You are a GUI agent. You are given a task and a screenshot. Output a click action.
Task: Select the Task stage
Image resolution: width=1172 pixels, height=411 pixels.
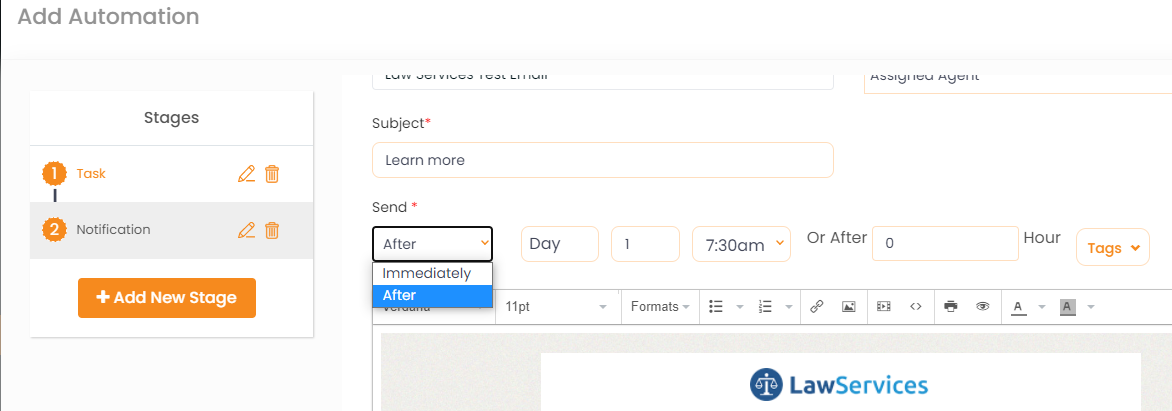point(91,173)
